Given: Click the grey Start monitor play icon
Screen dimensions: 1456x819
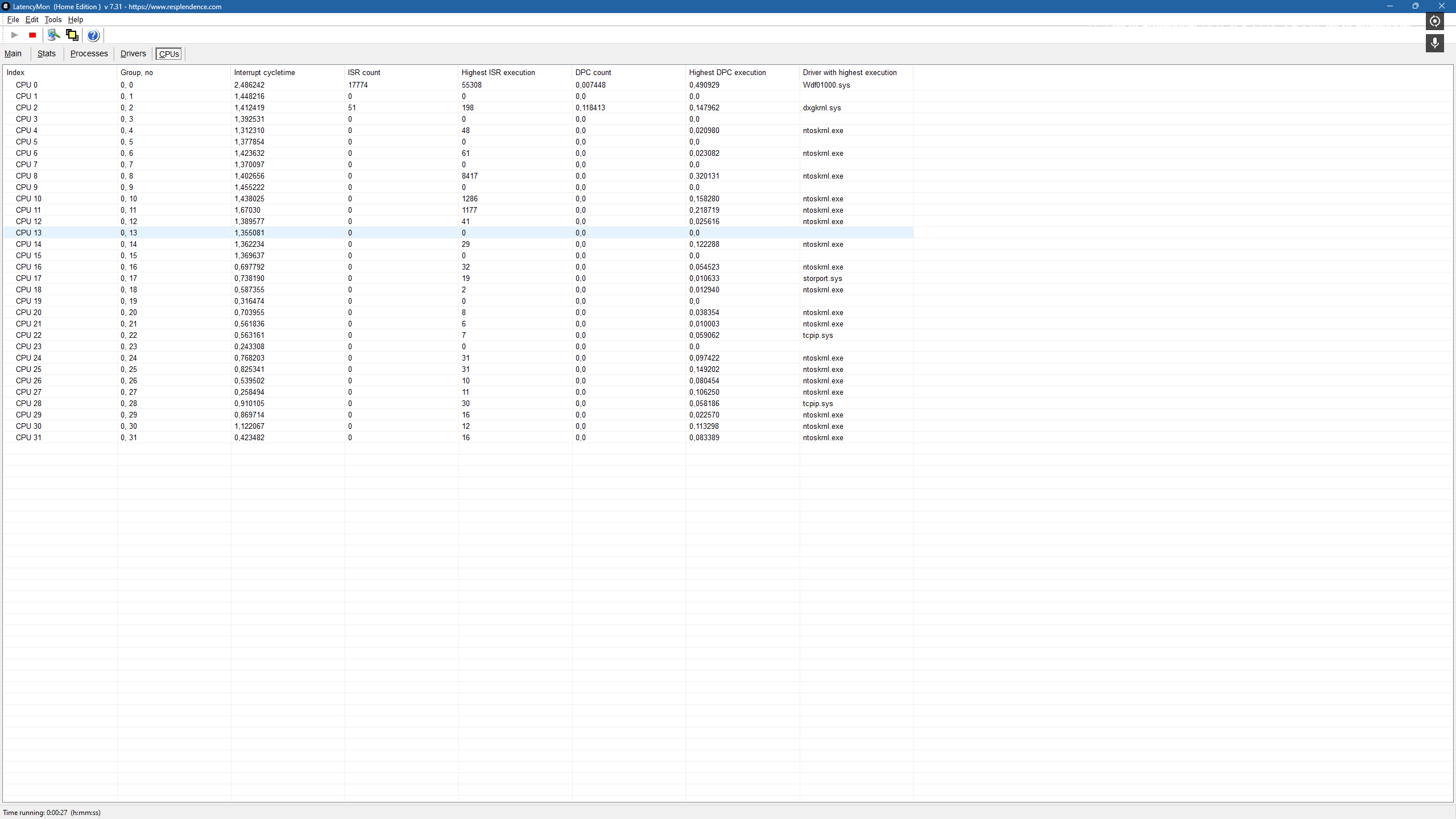Looking at the screenshot, I should 15,35.
